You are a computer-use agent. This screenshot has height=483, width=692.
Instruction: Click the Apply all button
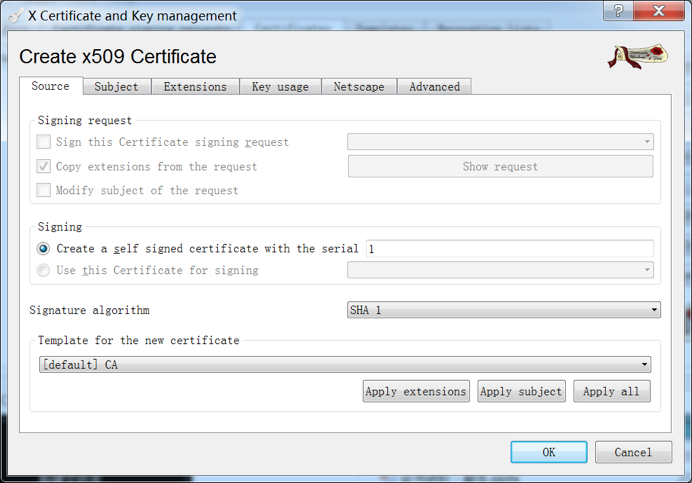611,391
